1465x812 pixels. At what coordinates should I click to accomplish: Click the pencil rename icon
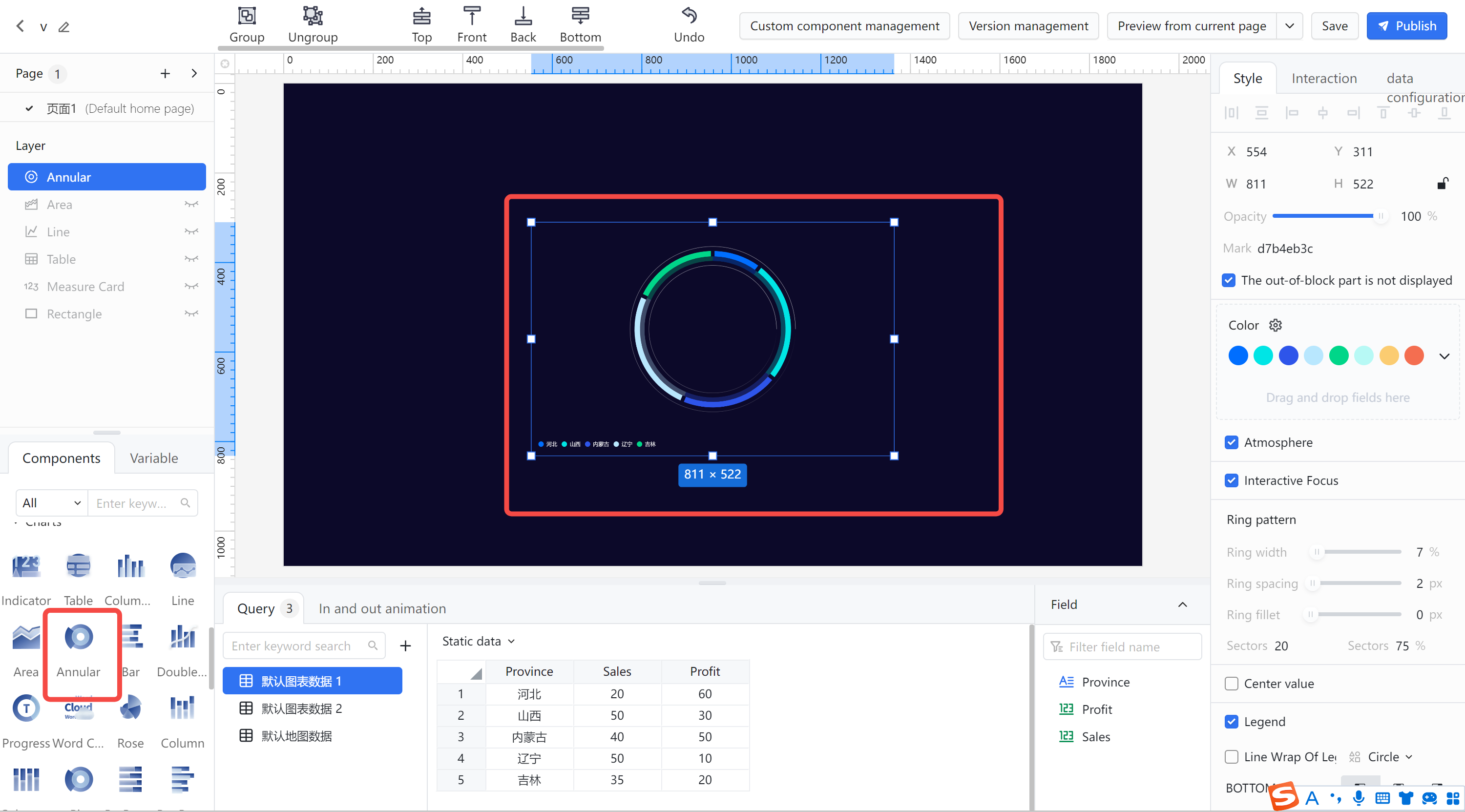pyautogui.click(x=63, y=27)
